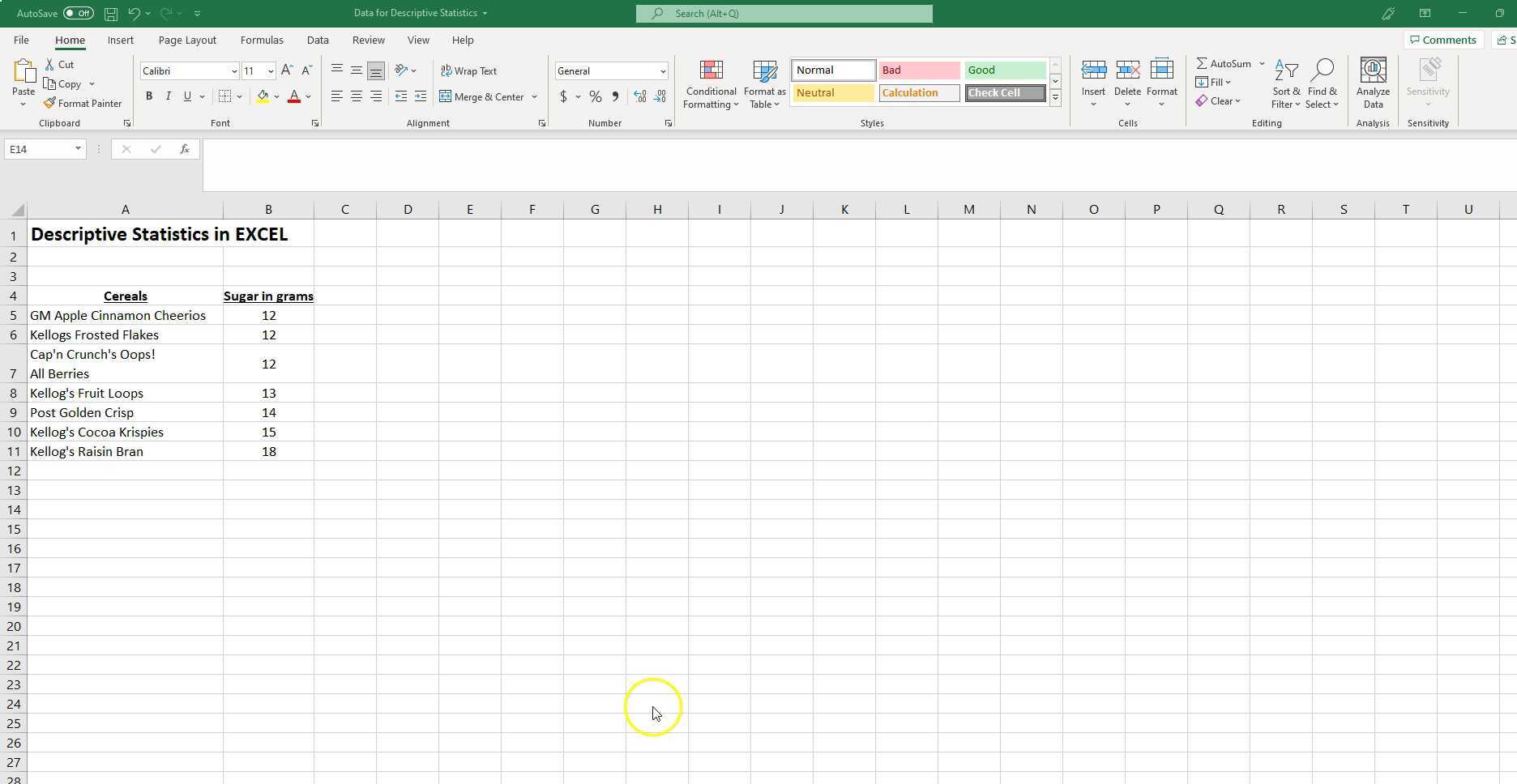This screenshot has width=1517, height=784.
Task: Open the Data ribbon tab
Action: click(x=318, y=40)
